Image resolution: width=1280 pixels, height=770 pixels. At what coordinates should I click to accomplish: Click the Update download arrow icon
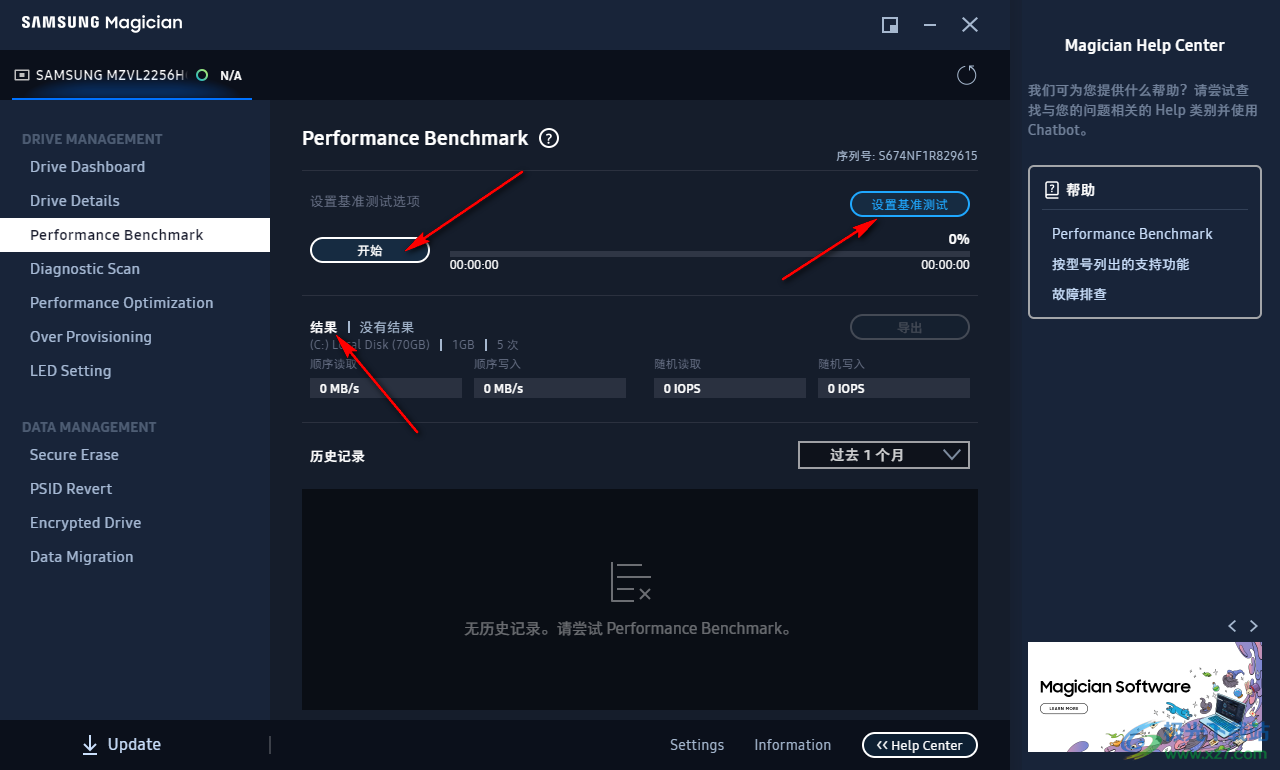90,744
